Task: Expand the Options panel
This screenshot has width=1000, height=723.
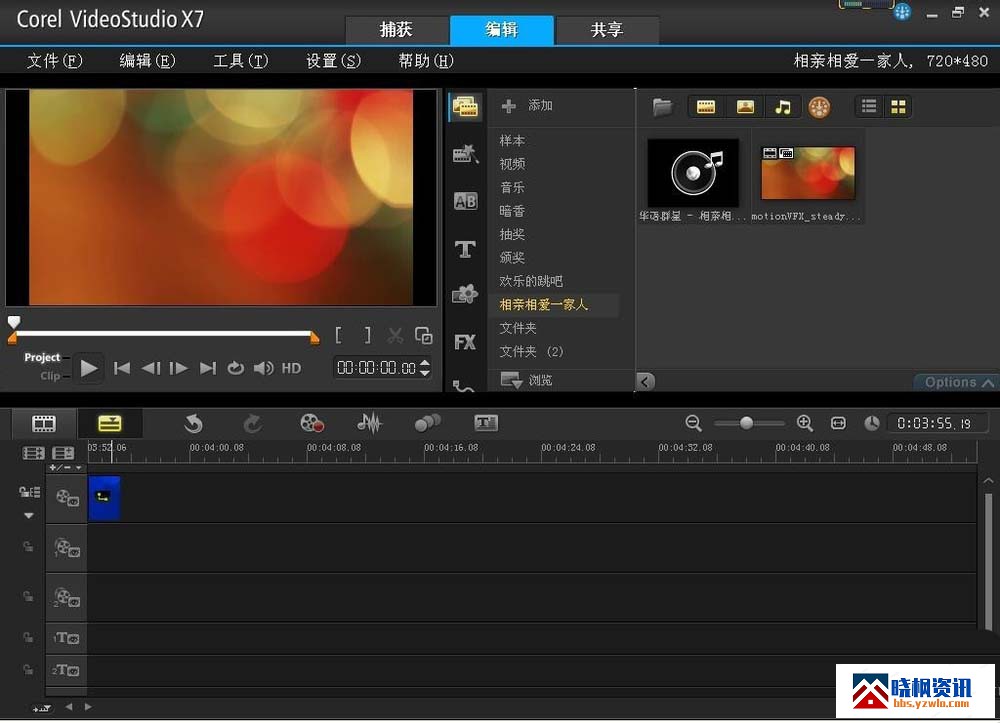Action: (x=957, y=382)
